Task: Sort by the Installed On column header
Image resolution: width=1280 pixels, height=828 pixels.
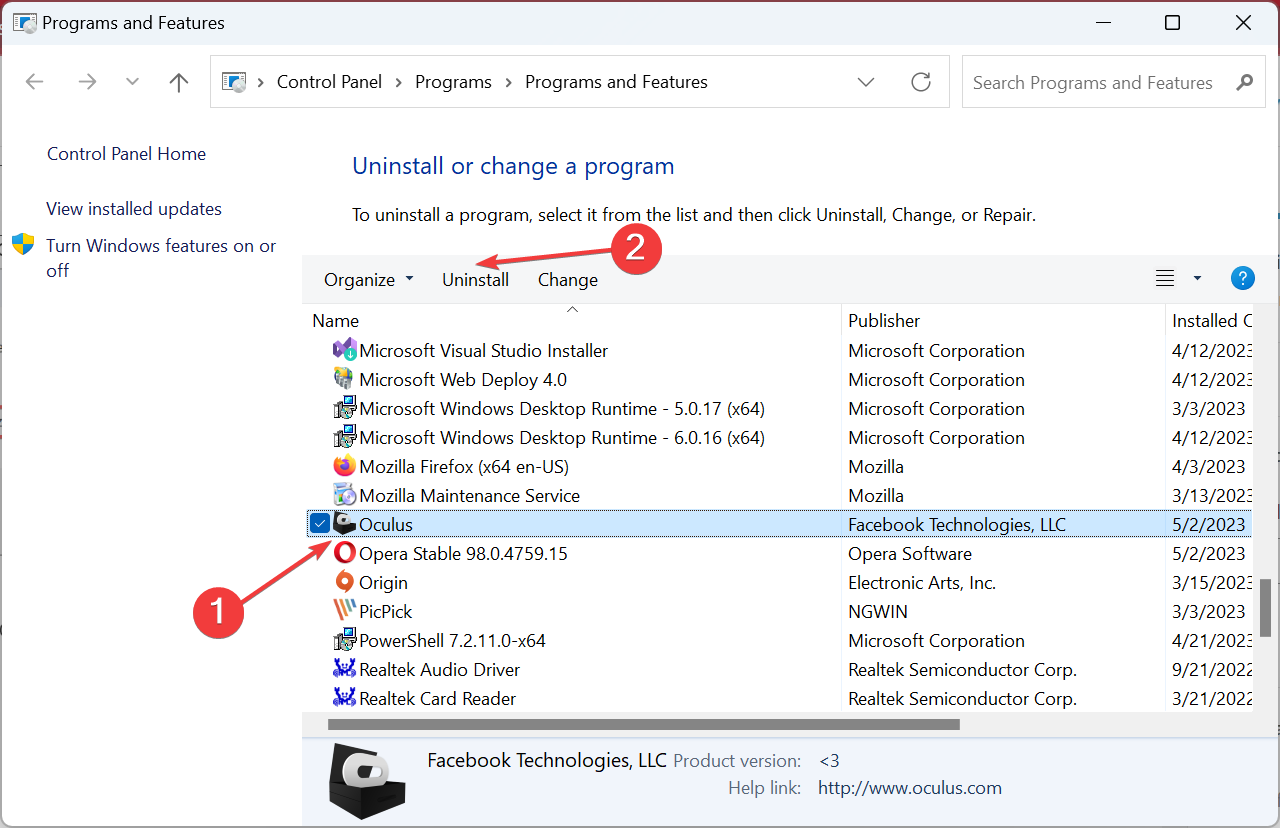Action: tap(1209, 321)
